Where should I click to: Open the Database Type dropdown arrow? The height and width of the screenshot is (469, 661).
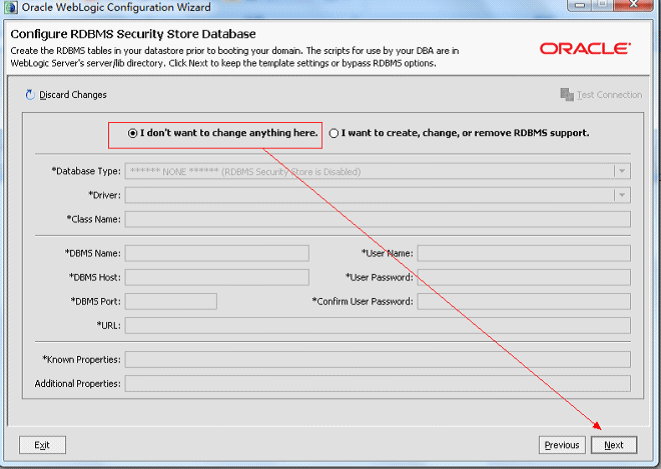(622, 171)
